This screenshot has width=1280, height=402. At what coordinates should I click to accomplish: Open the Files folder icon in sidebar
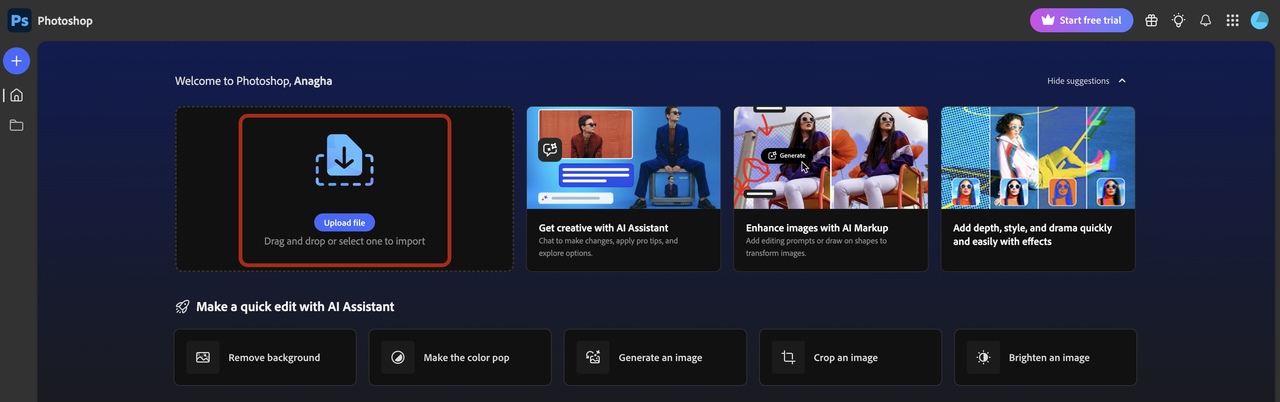click(x=16, y=125)
